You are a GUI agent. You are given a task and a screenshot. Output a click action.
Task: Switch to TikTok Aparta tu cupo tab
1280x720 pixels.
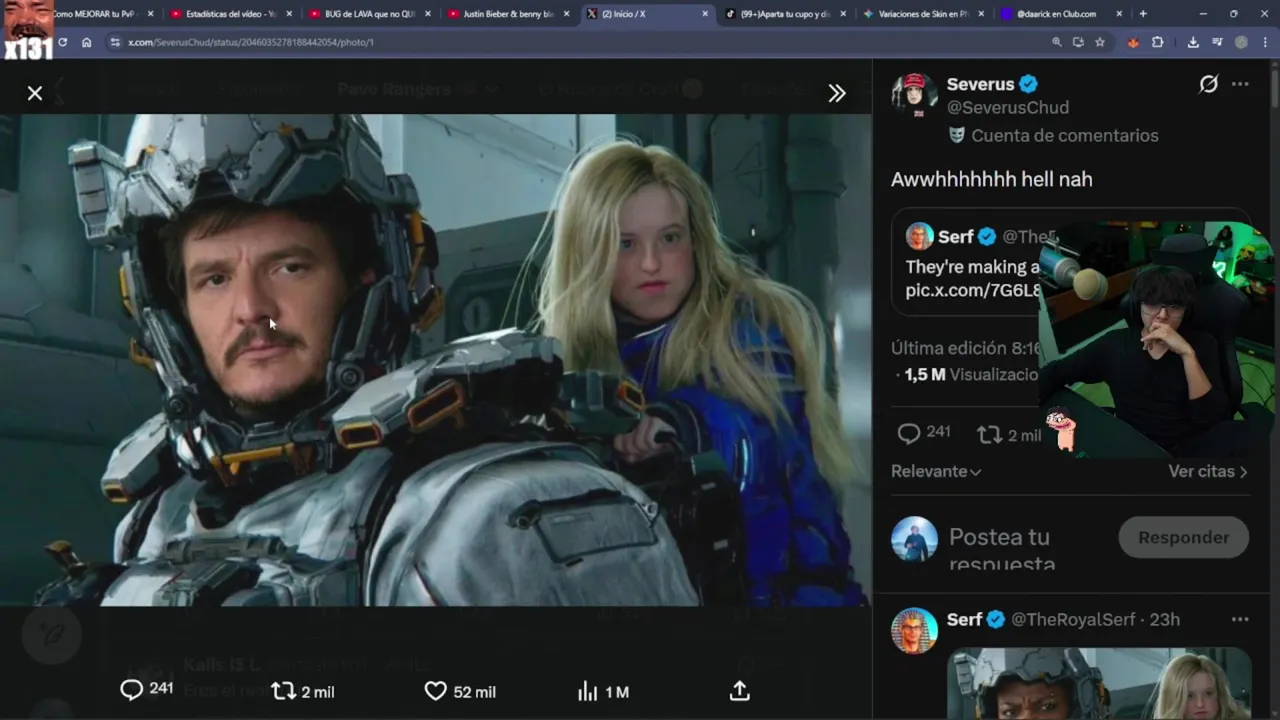[785, 14]
